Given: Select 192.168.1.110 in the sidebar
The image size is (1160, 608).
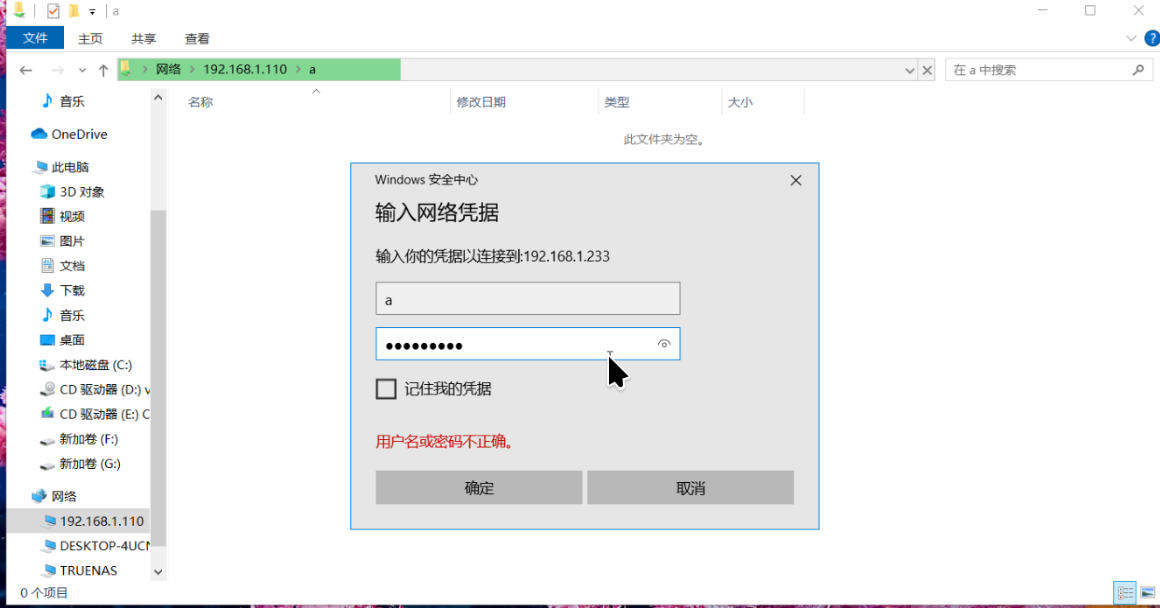Looking at the screenshot, I should (x=102, y=521).
